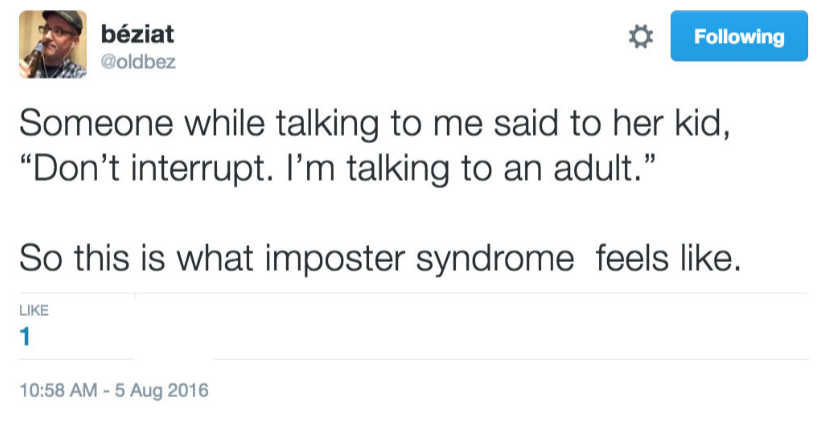The height and width of the screenshot is (430, 830).
Task: View the tweet timestamp 10:58 AM
Action: (58, 390)
